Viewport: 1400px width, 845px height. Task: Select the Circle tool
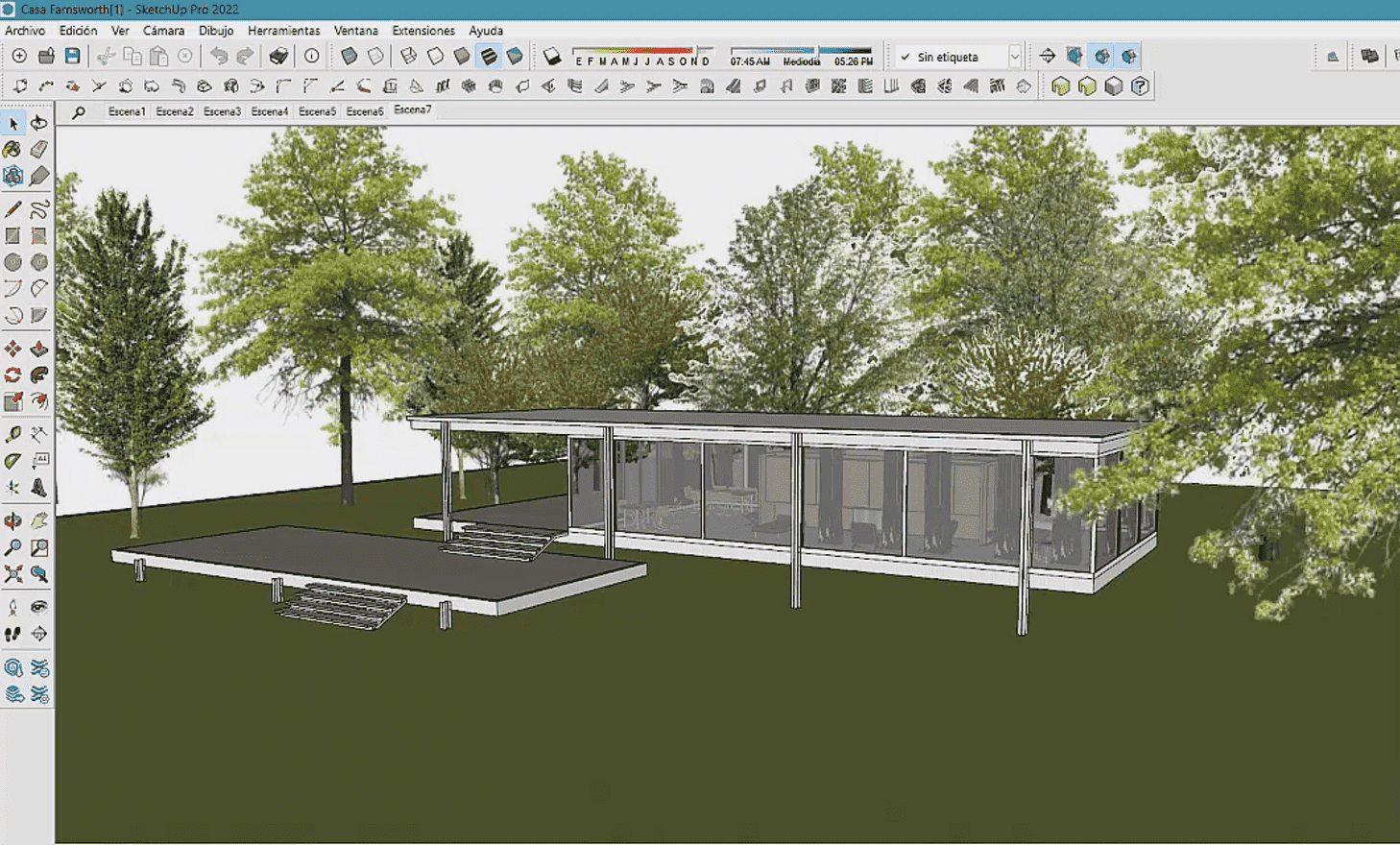pyautogui.click(x=12, y=262)
